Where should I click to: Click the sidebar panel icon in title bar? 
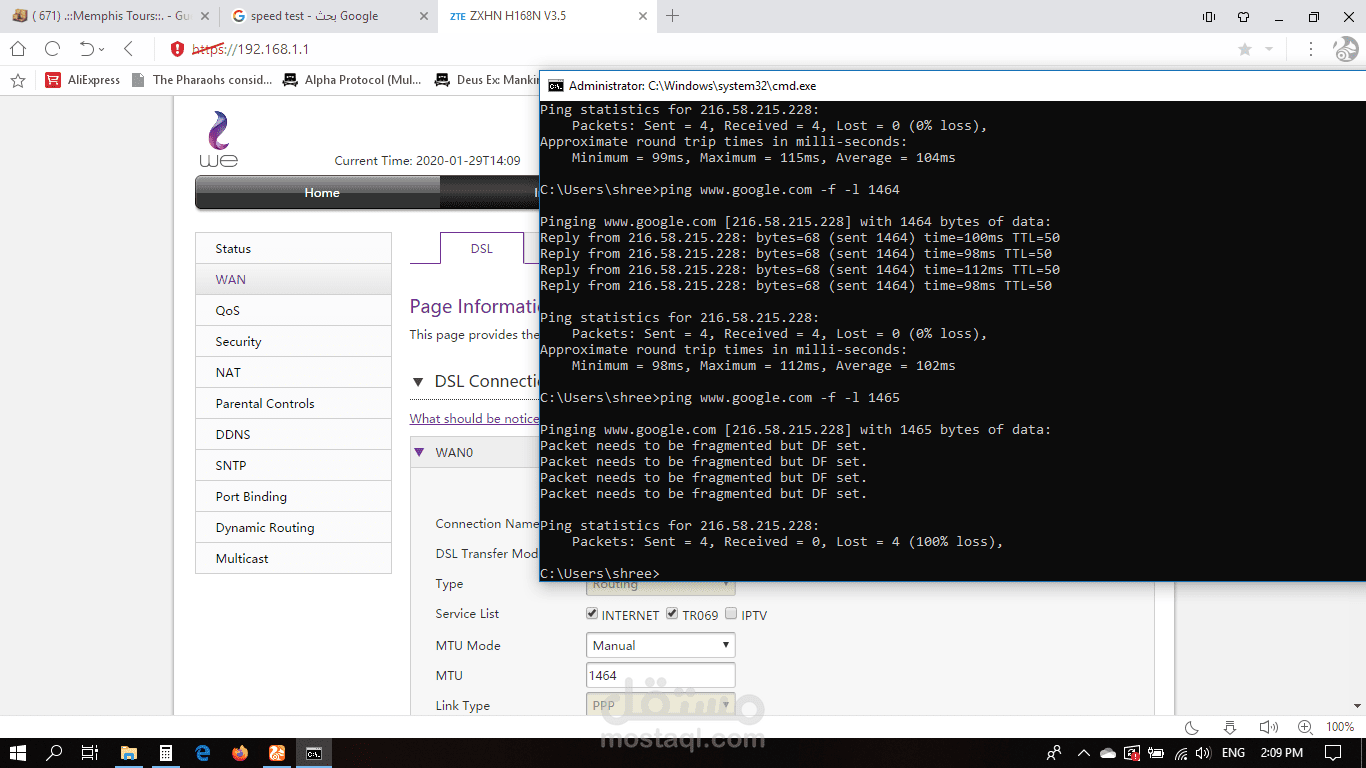(1209, 16)
